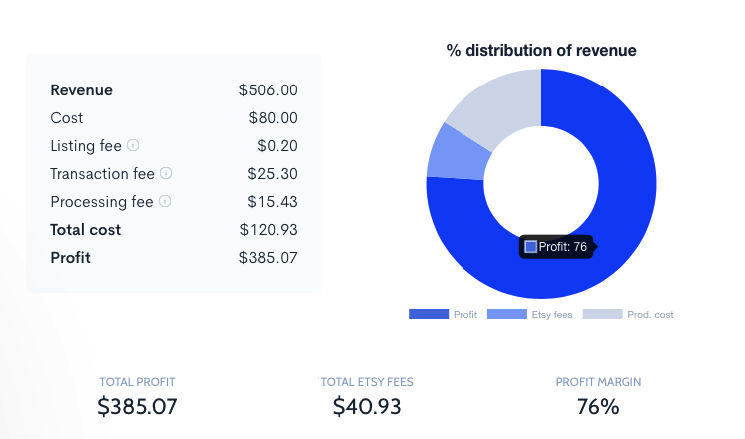
Task: Toggle the Profit legend swatch
Action: 429,314
